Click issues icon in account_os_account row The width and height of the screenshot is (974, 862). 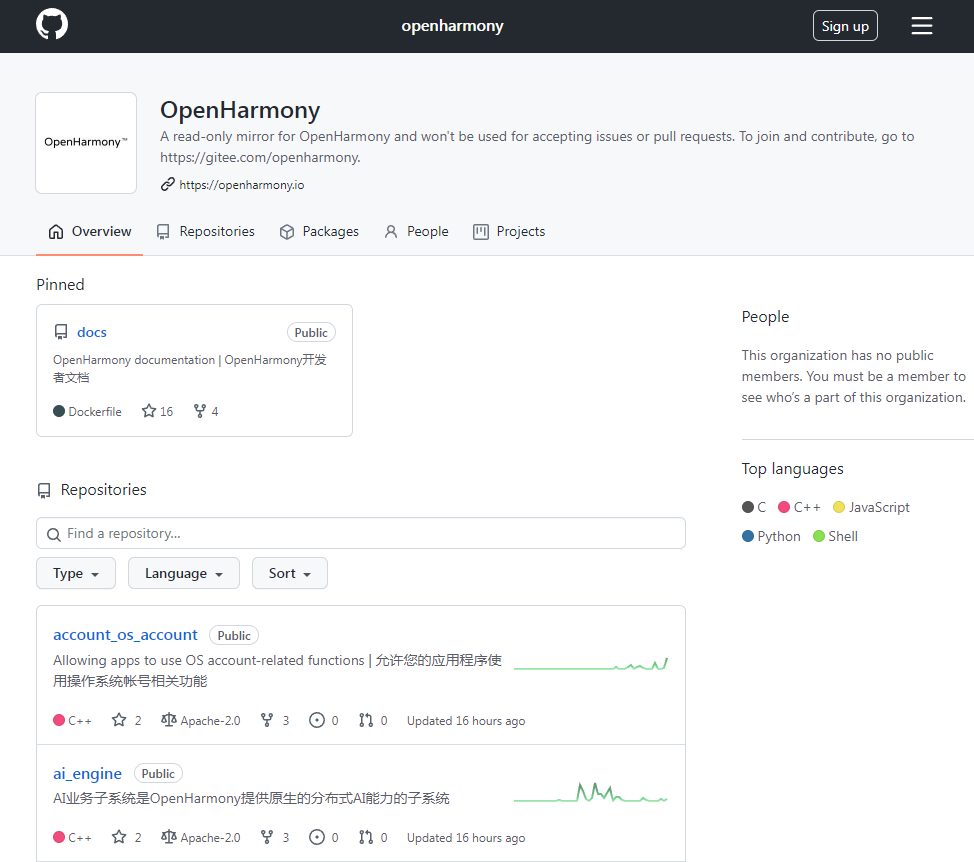tap(317, 720)
